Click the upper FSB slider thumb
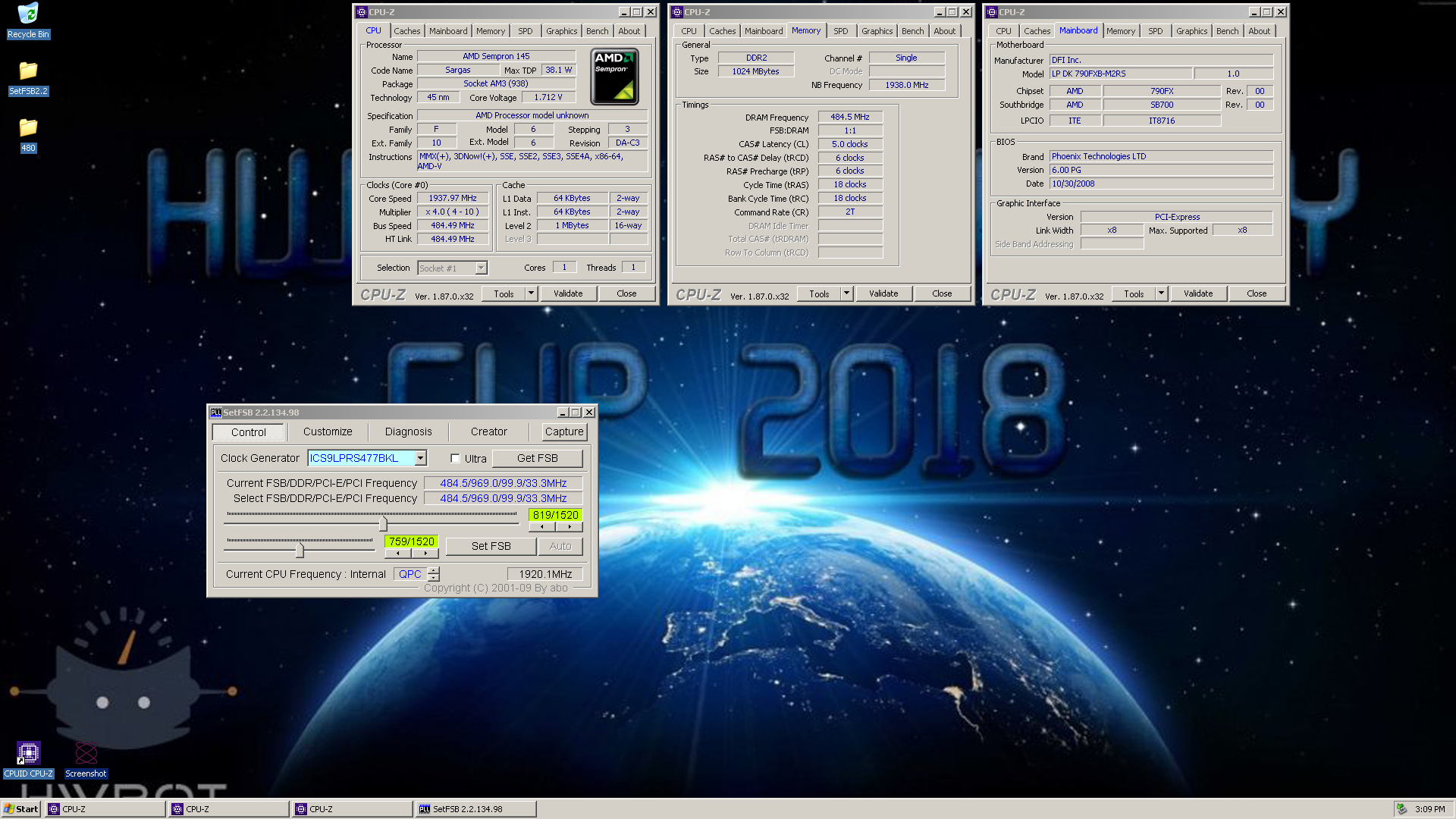1456x819 pixels. tap(383, 523)
